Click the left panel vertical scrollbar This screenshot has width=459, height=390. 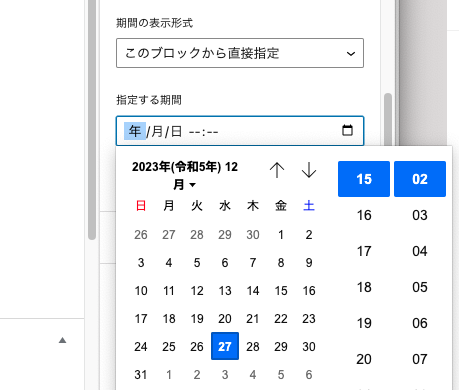coord(92,120)
